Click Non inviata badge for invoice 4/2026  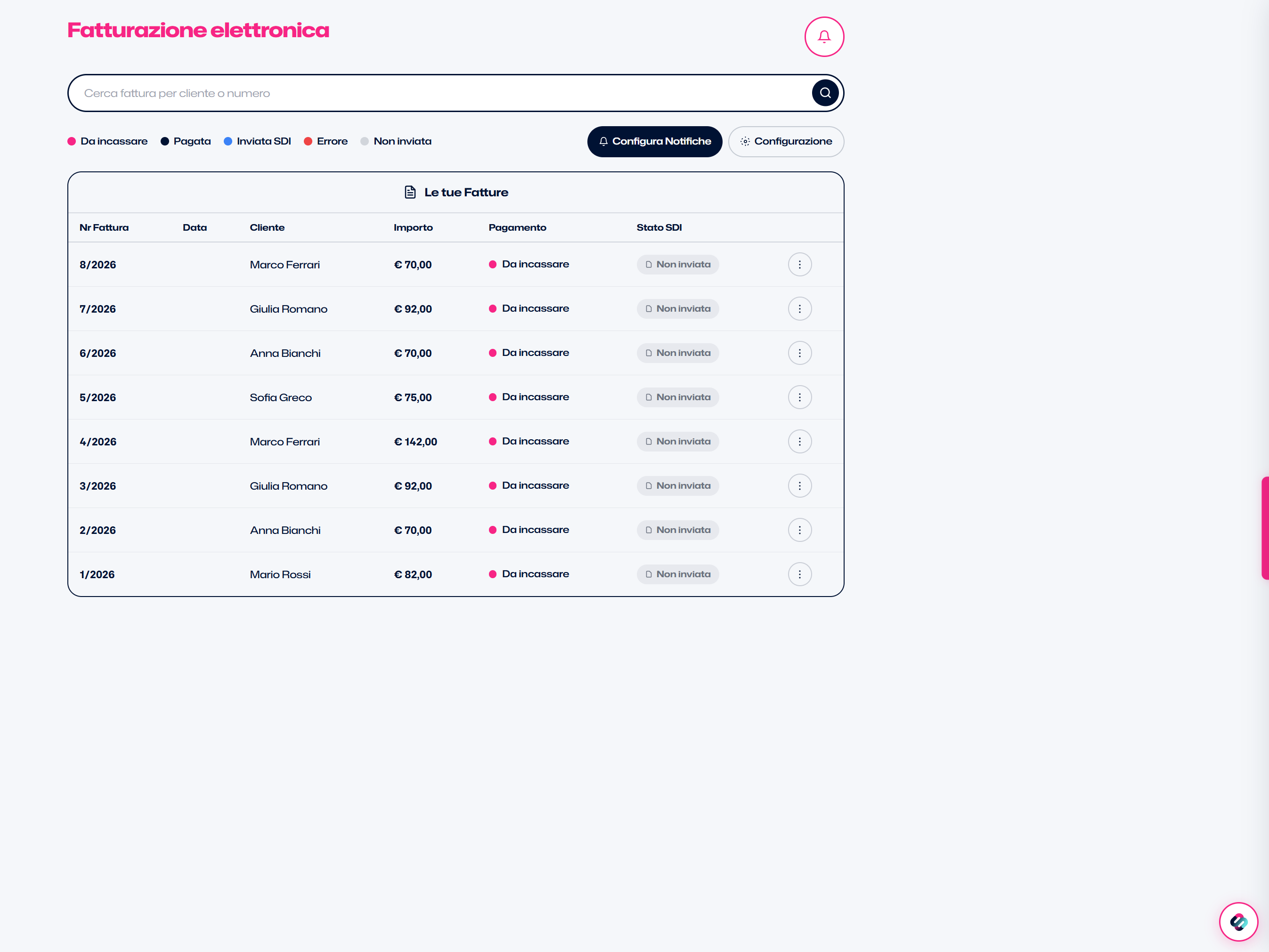[x=677, y=442]
